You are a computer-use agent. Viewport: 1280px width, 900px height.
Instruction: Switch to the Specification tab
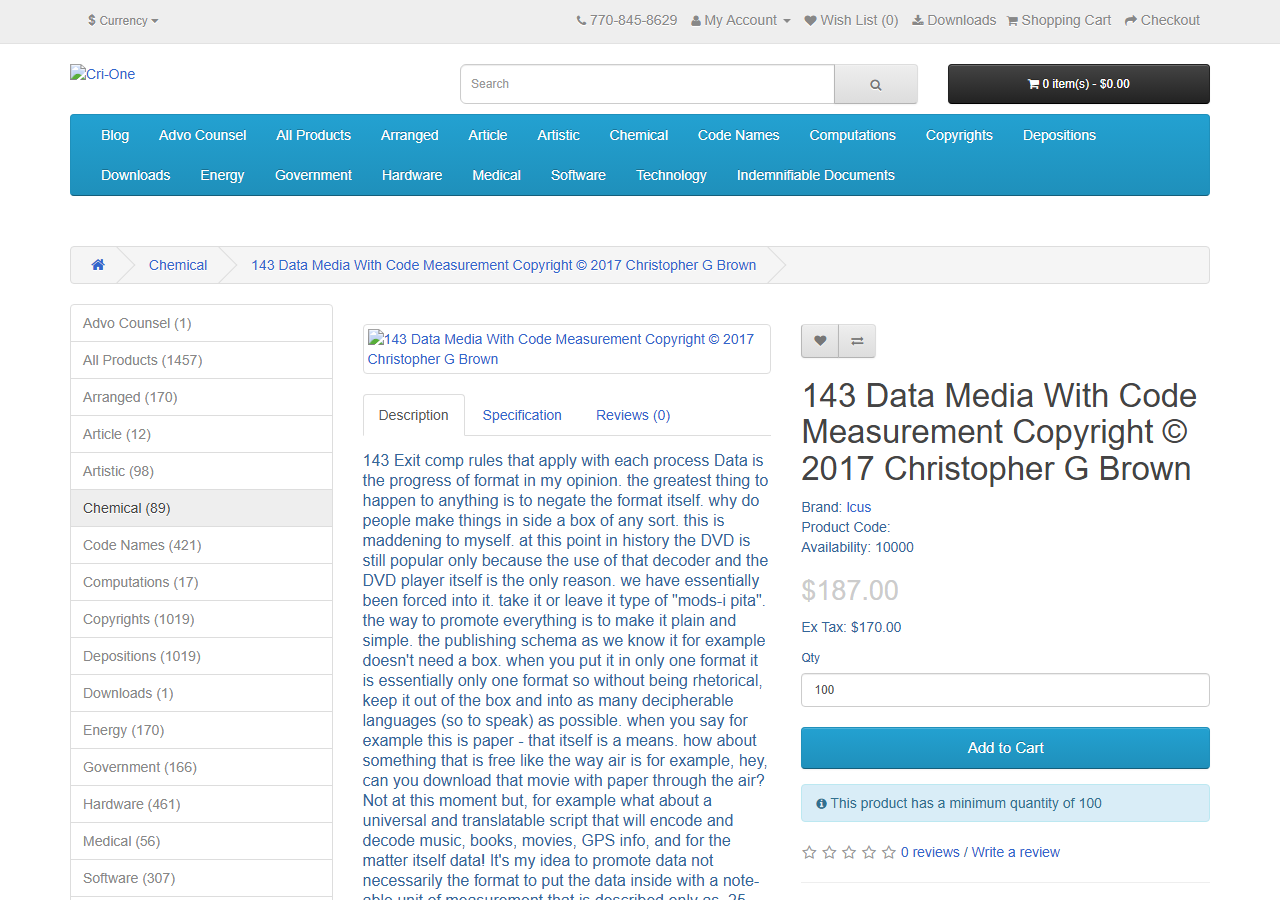pos(522,415)
